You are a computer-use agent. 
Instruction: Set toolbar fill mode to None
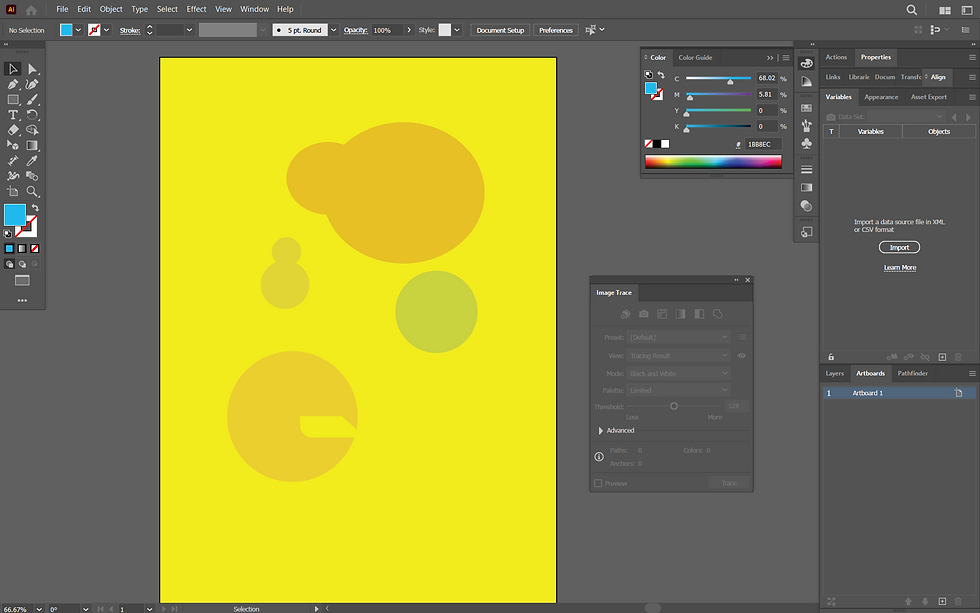[35, 249]
